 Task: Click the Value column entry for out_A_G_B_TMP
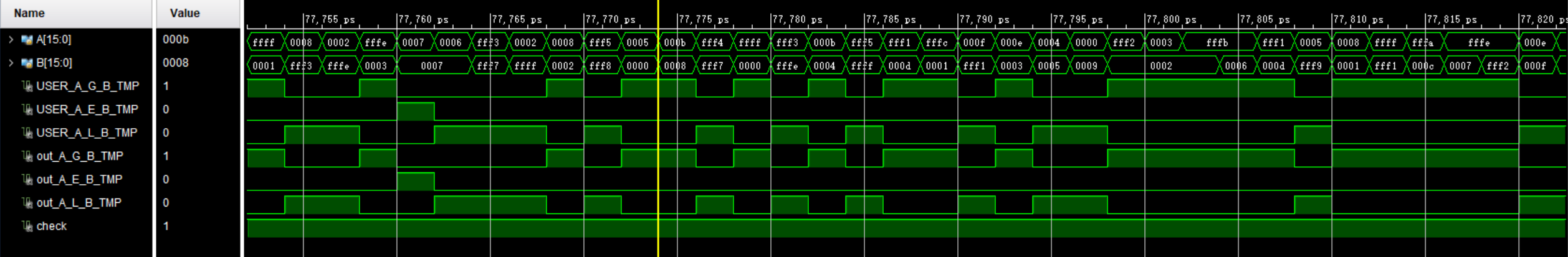pos(166,156)
